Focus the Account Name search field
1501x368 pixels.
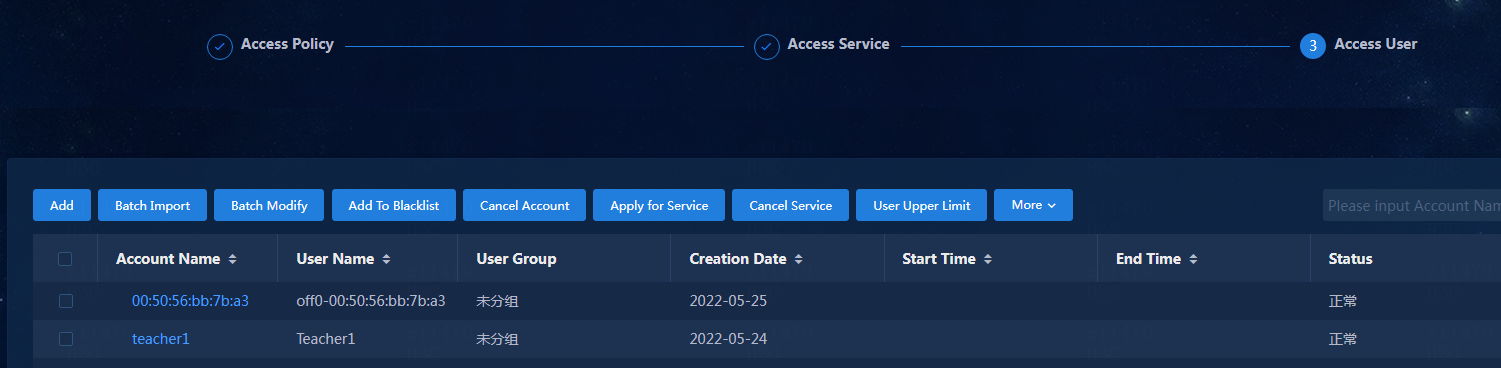coord(1412,205)
